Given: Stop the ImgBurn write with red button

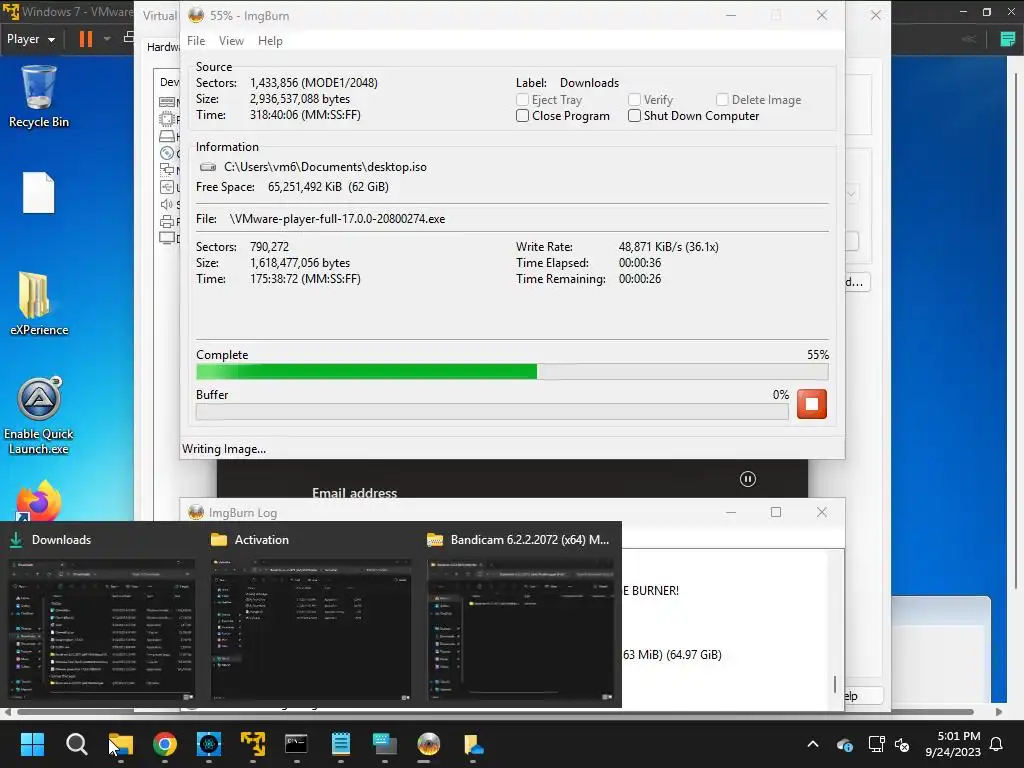Looking at the screenshot, I should click(x=812, y=404).
